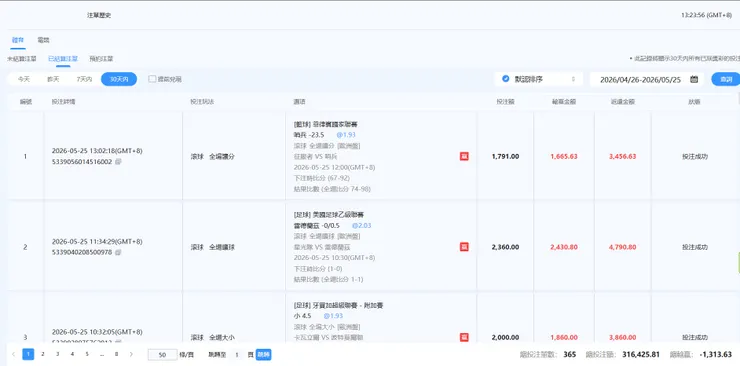The image size is (740, 366).
Task: Click the 返還金額 column header
Action: point(622,101)
